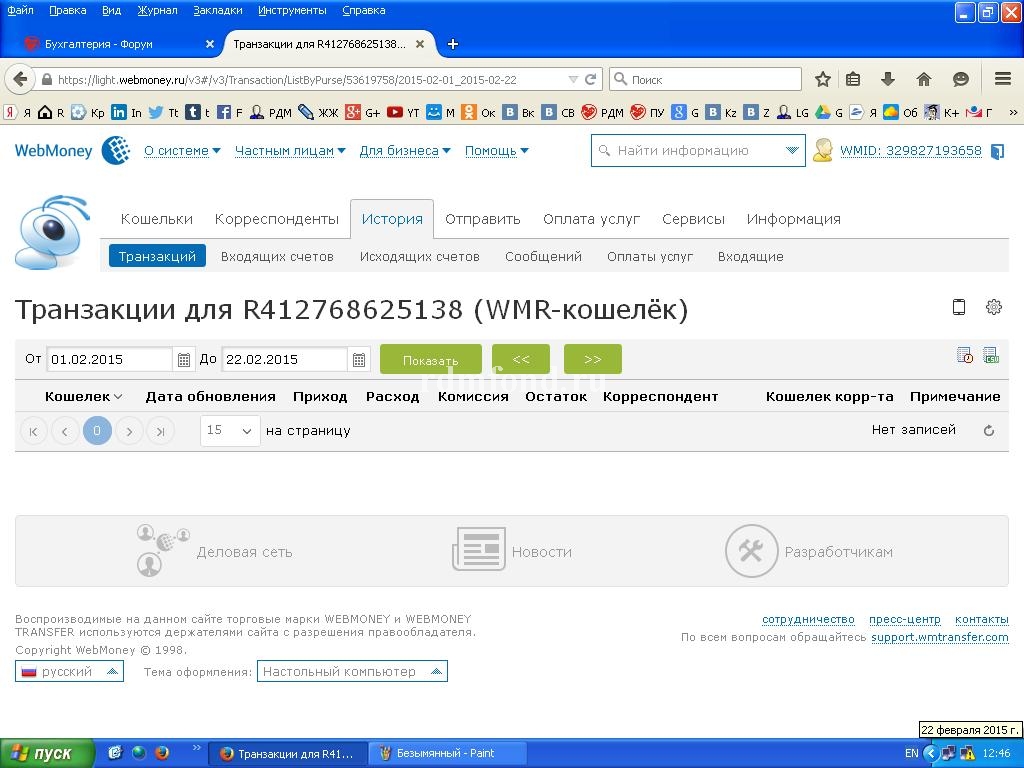Open the settings gear icon
This screenshot has width=1024, height=768.
994,307
